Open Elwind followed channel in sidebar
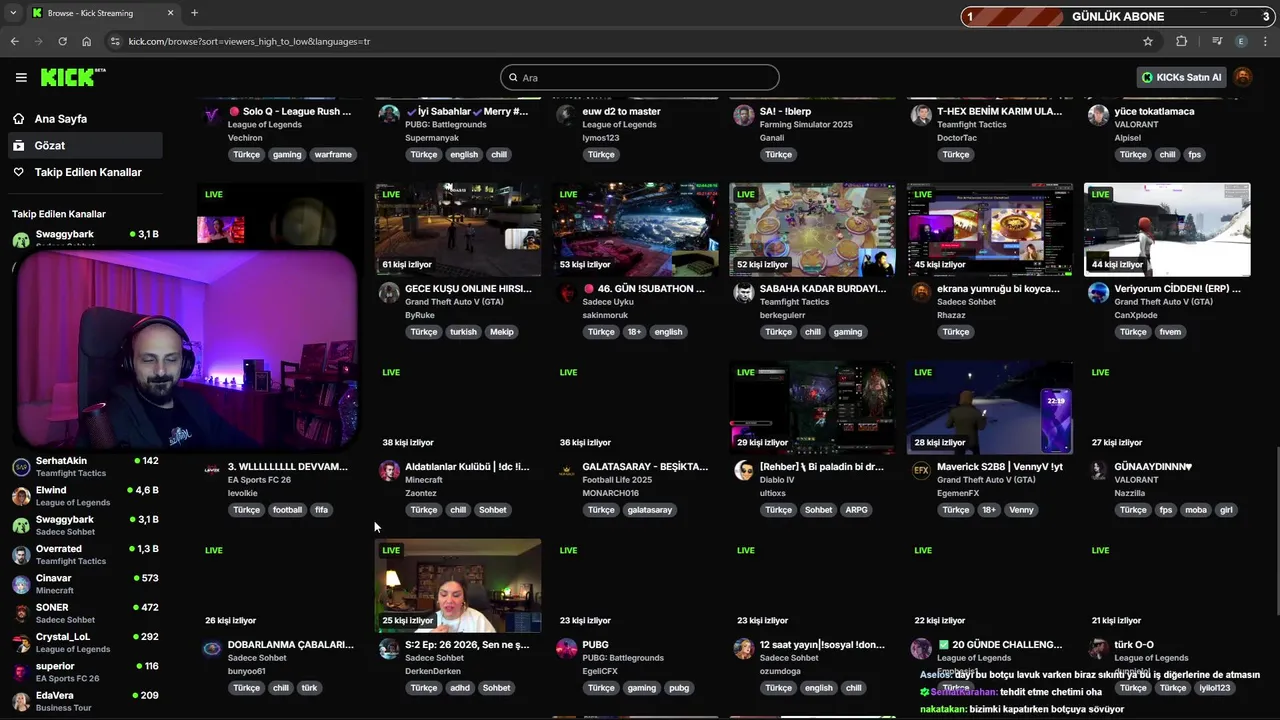 coord(85,496)
